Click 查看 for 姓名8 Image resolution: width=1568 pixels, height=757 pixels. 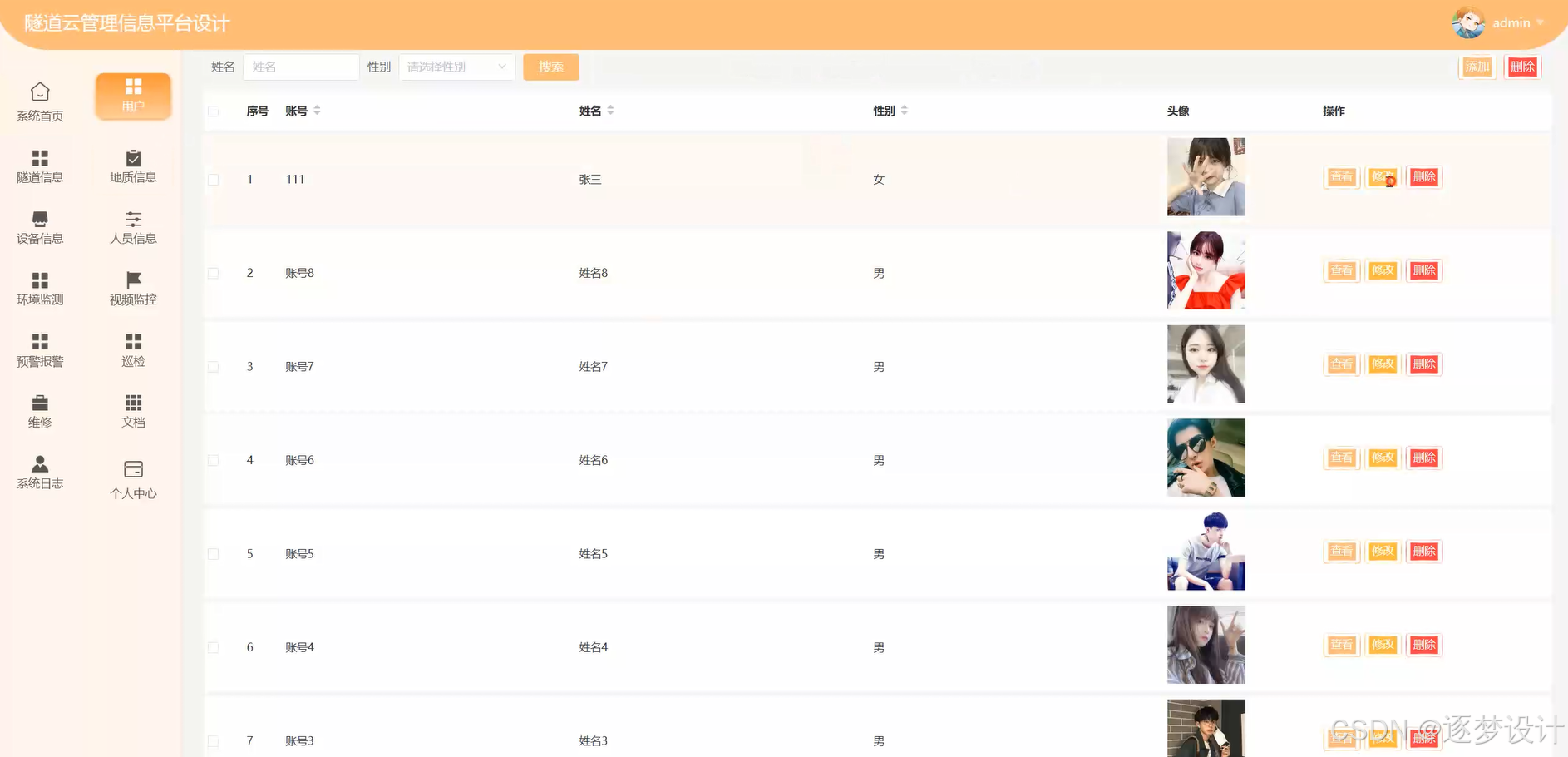pyautogui.click(x=1341, y=270)
